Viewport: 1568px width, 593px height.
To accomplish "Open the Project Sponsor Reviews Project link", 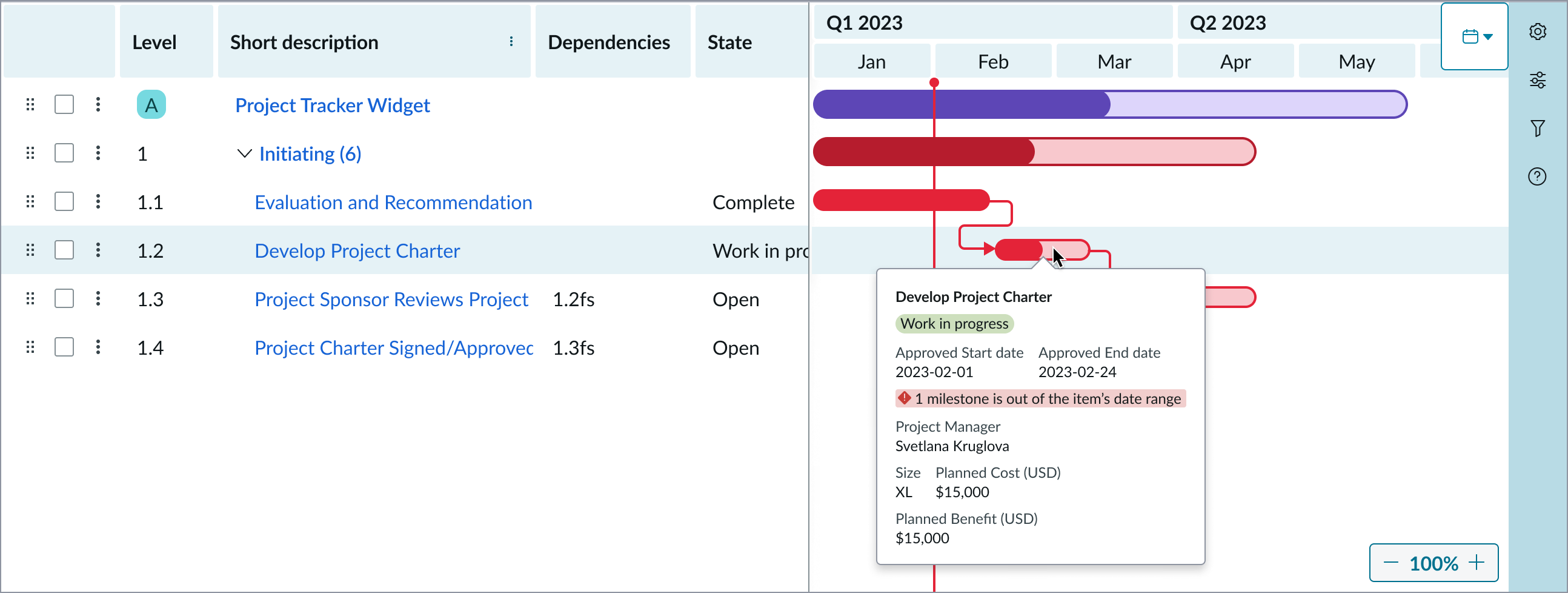I will tap(391, 300).
